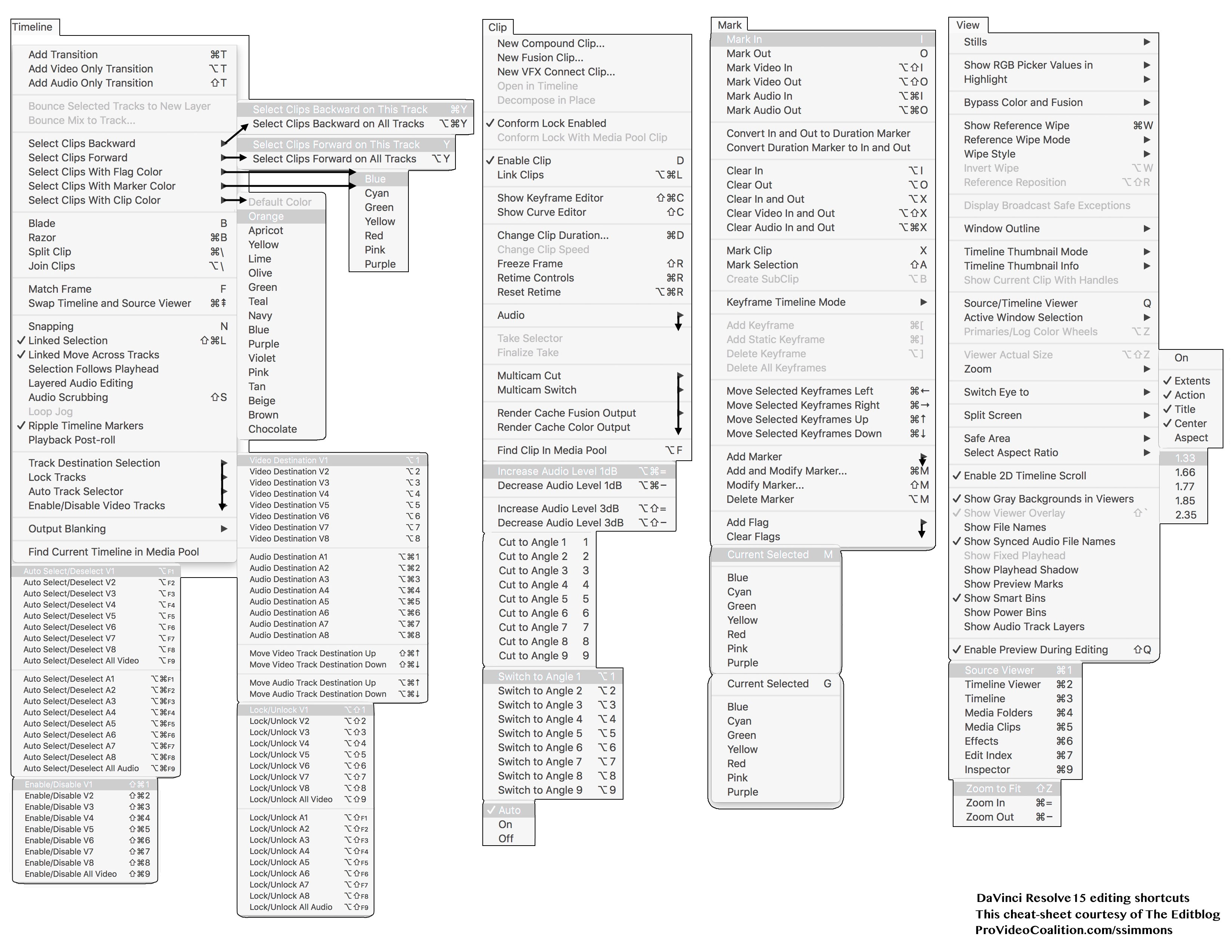Click Find Clip In Media Pool
The width and height of the screenshot is (1232, 952).
[587, 450]
